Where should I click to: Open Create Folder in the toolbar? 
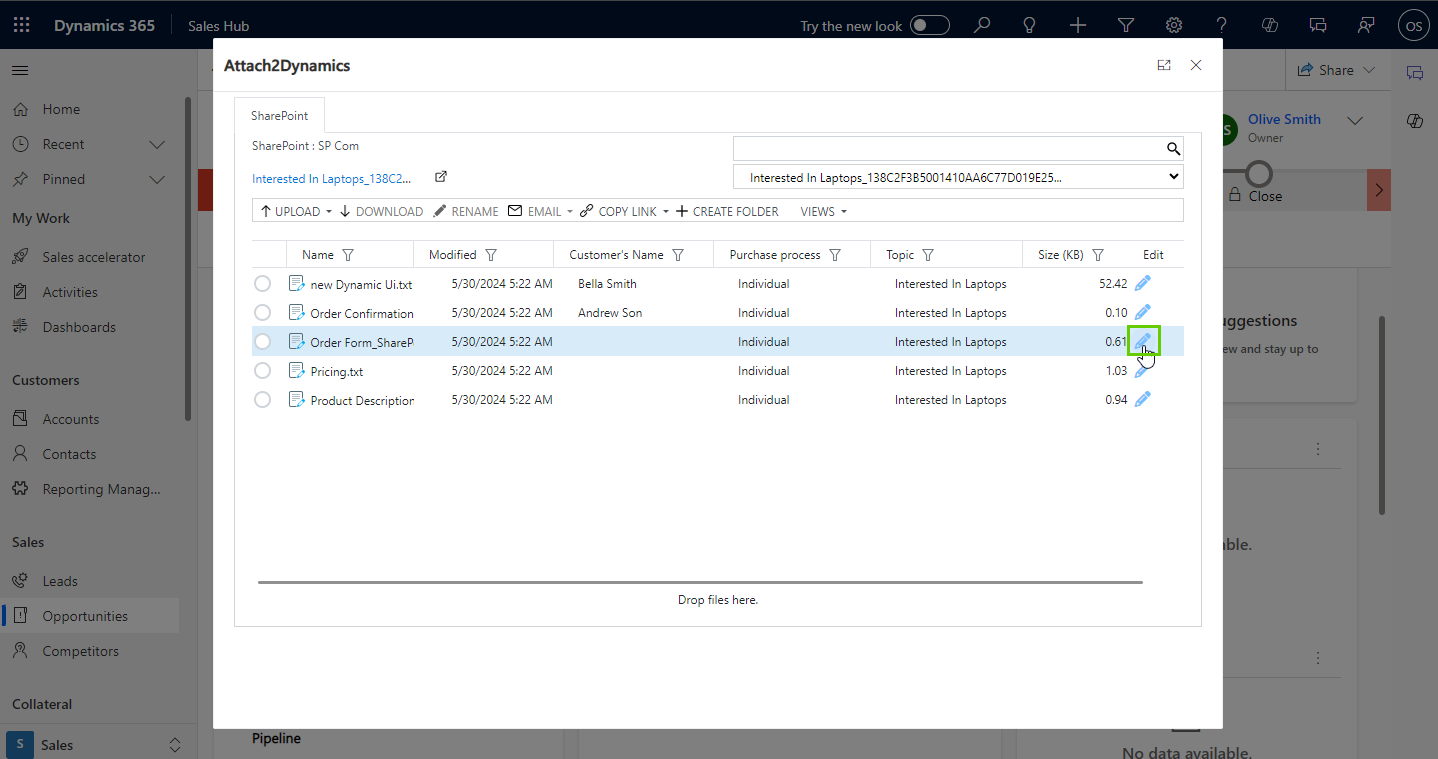point(727,212)
